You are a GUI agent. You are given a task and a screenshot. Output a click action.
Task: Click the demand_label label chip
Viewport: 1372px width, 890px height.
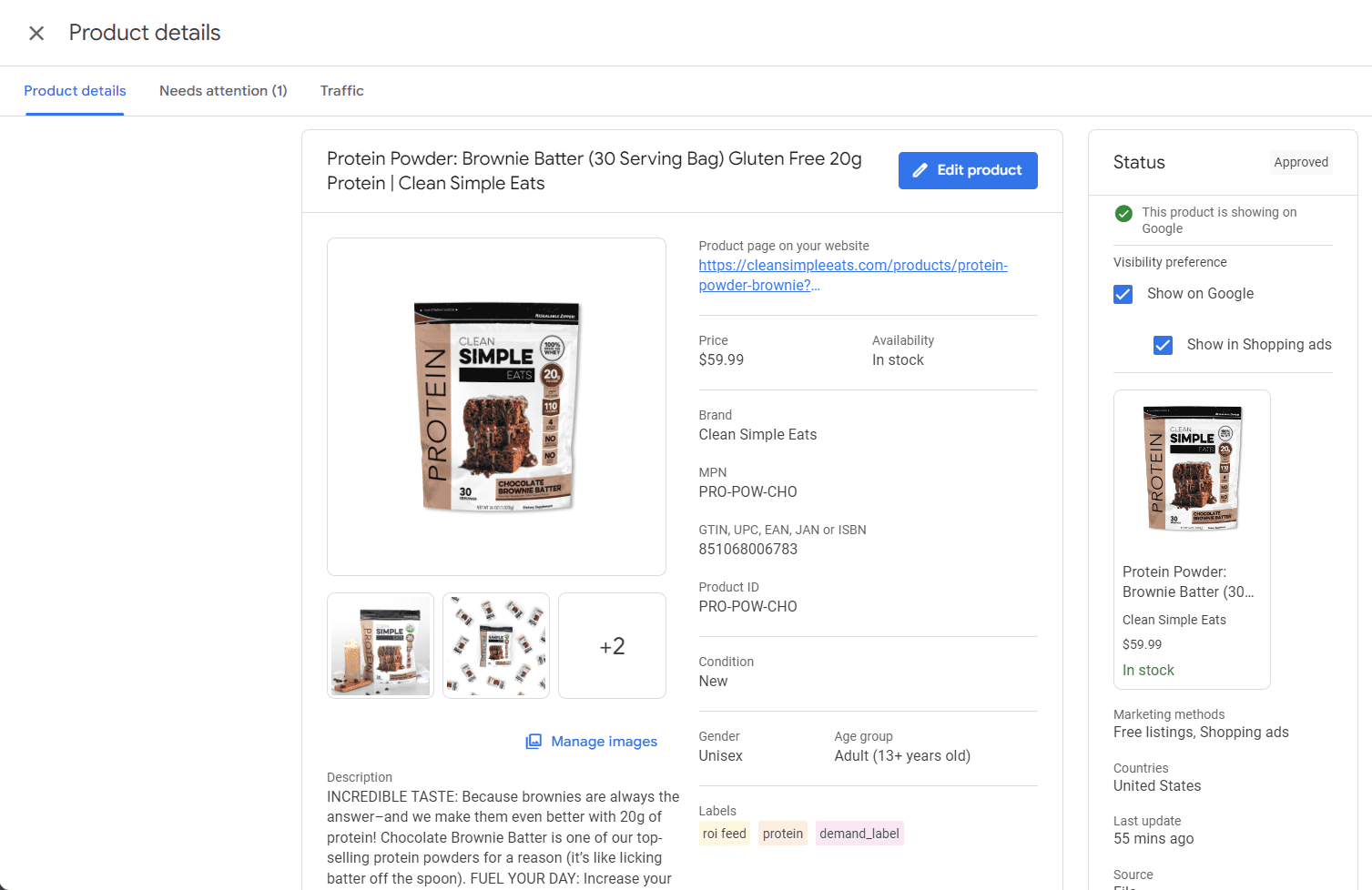coord(859,834)
